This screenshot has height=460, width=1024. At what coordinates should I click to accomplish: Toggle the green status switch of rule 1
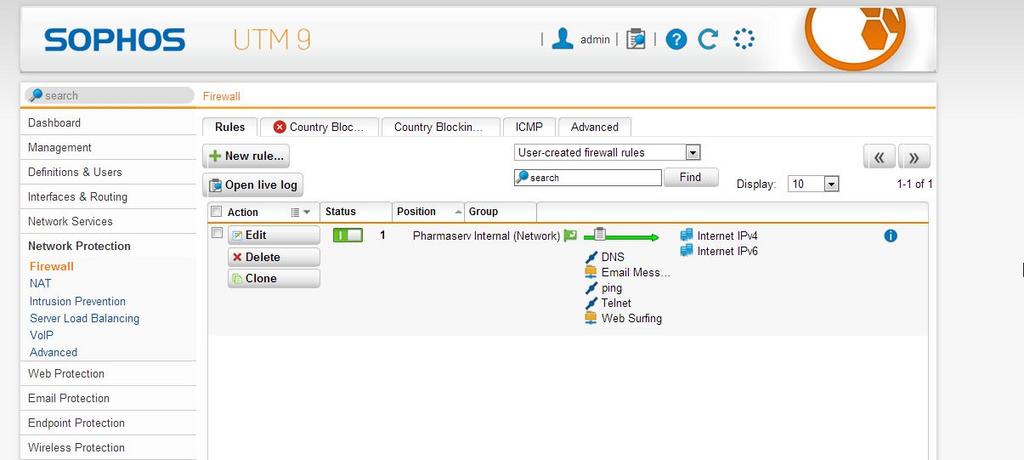(347, 235)
